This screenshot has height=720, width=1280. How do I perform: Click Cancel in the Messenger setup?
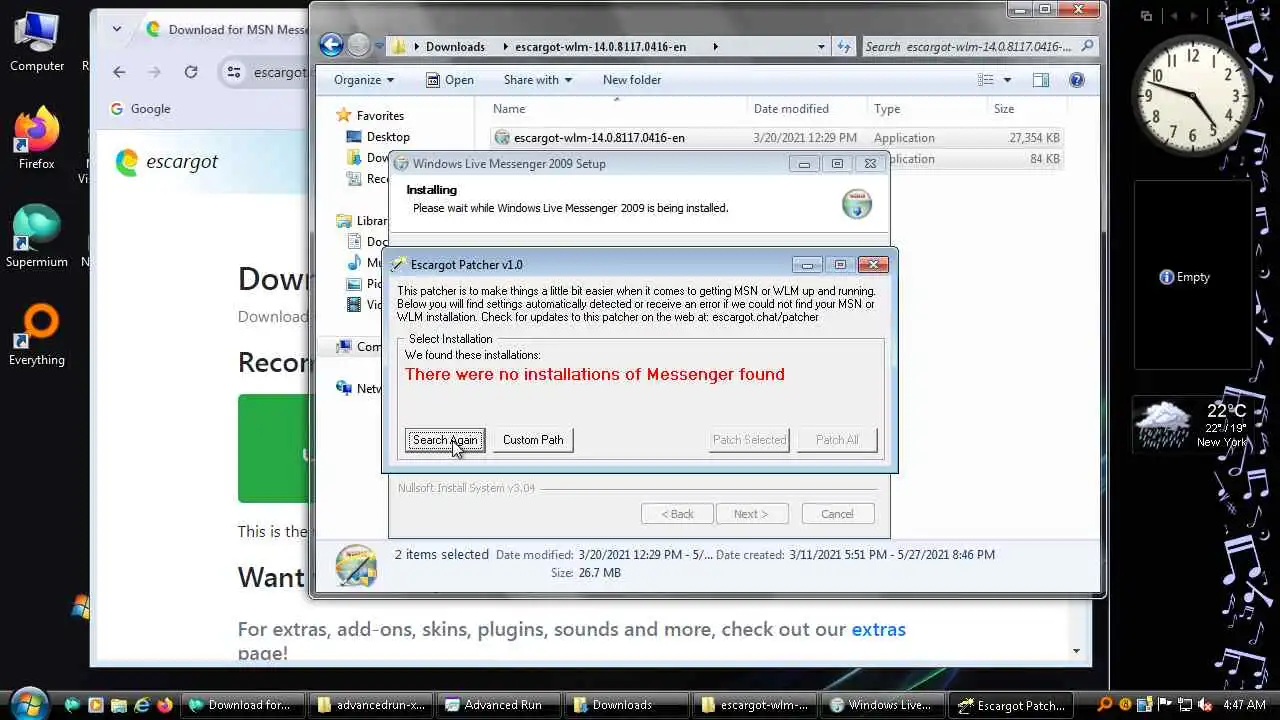tap(837, 514)
